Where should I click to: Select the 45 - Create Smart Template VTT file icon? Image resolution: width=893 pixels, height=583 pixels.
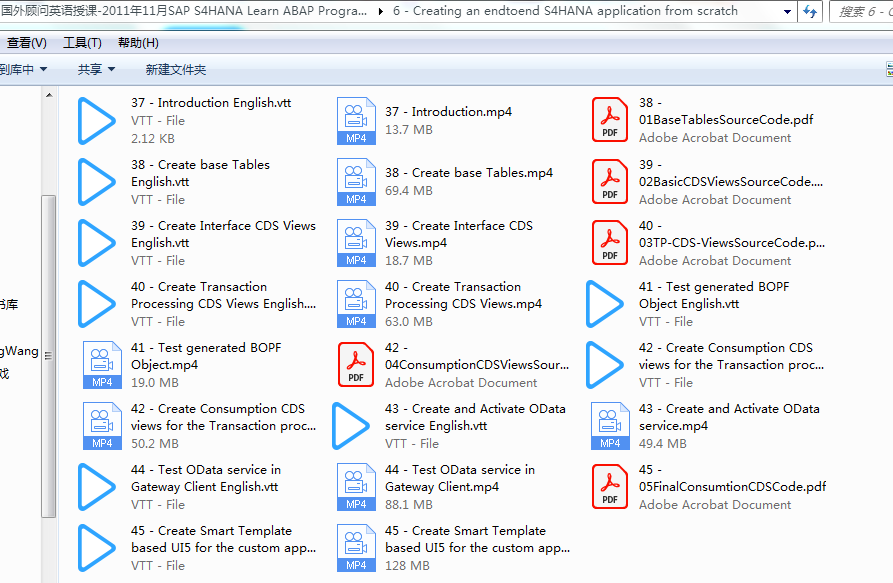[x=97, y=547]
